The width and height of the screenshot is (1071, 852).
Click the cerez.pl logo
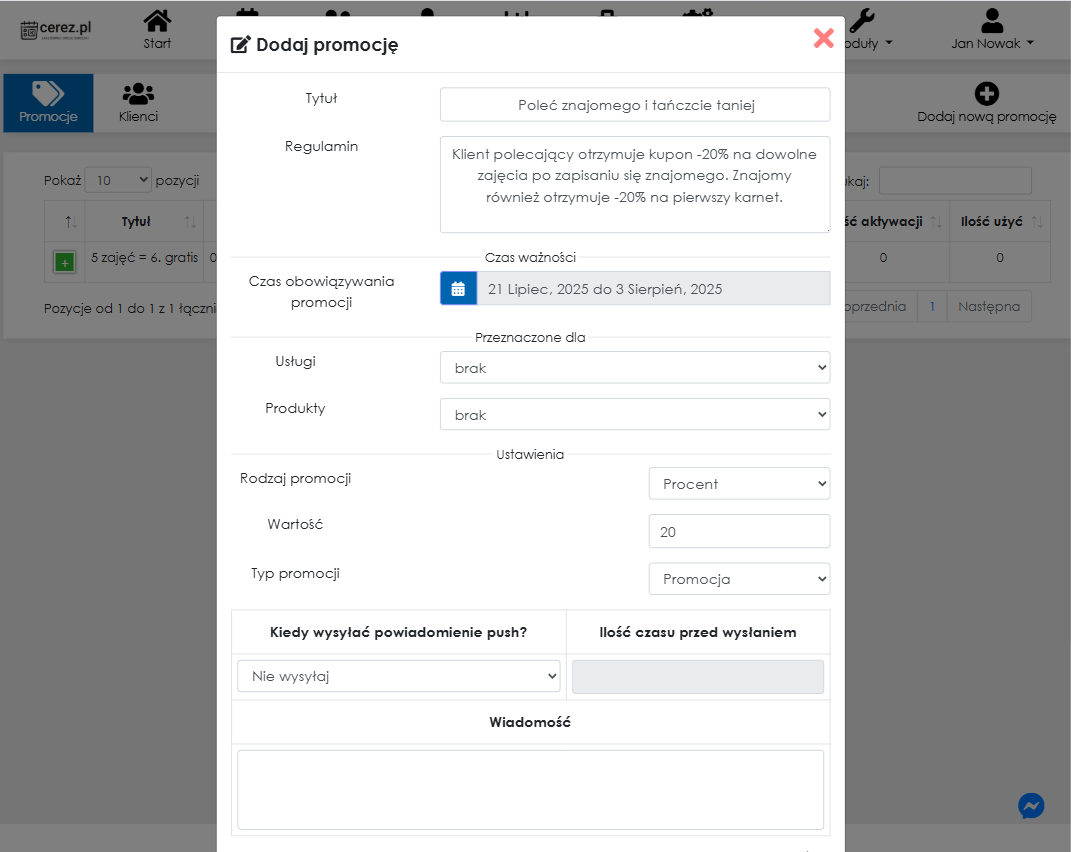[x=56, y=30]
